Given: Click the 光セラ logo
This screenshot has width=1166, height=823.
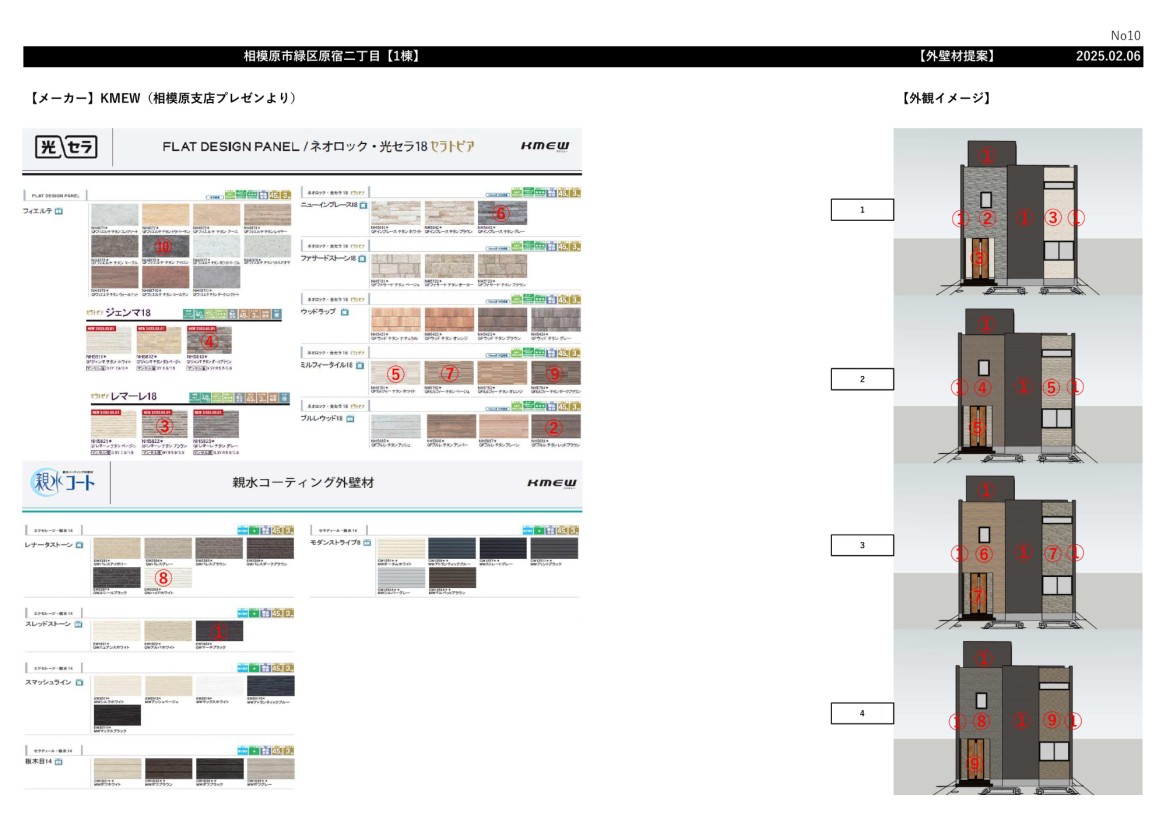Looking at the screenshot, I should tap(67, 146).
